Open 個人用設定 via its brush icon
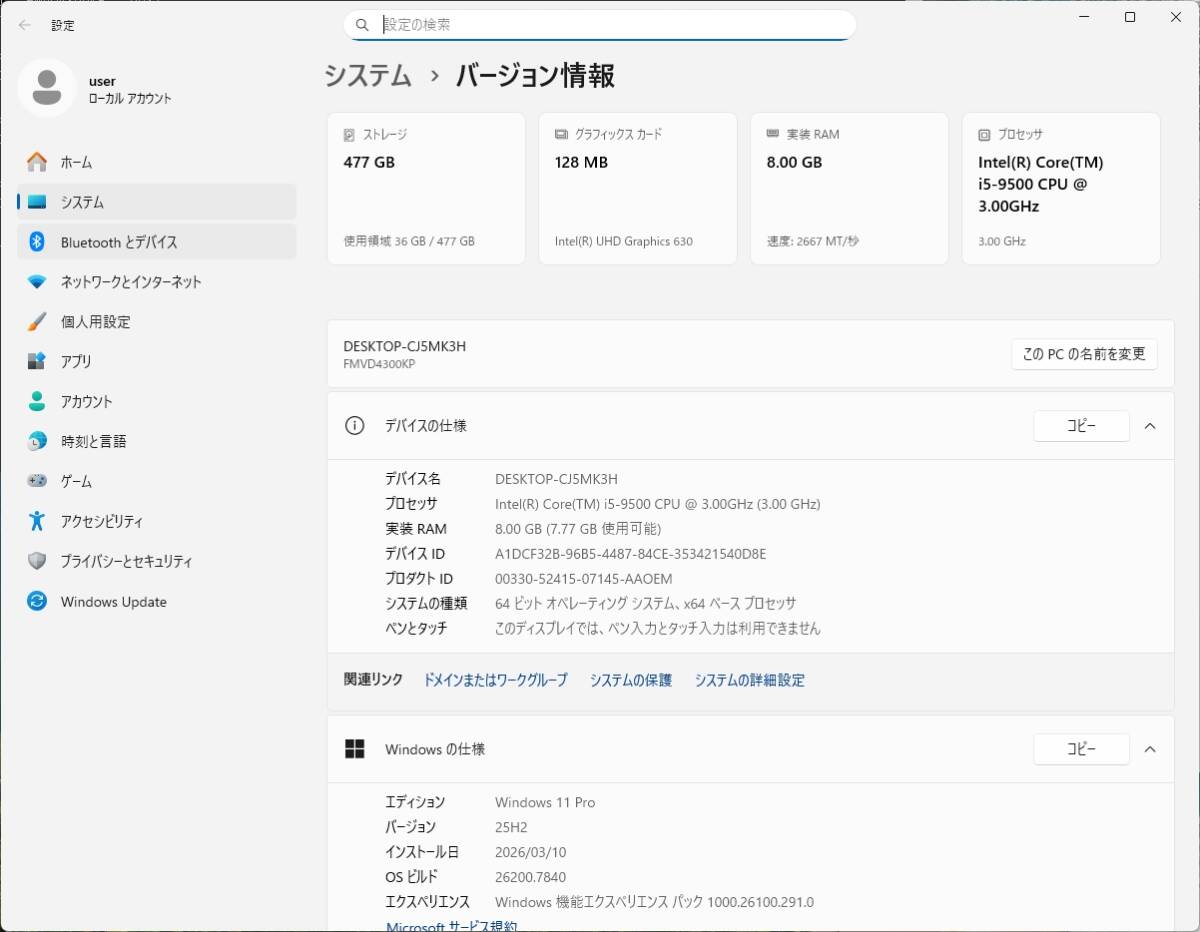The width and height of the screenshot is (1200, 932). coord(37,321)
